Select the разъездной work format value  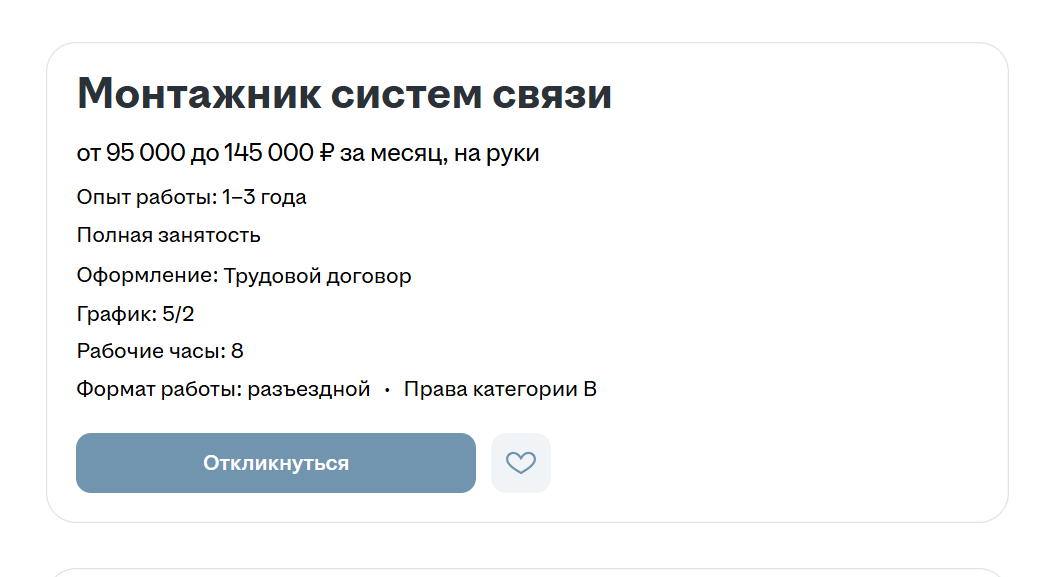(308, 389)
